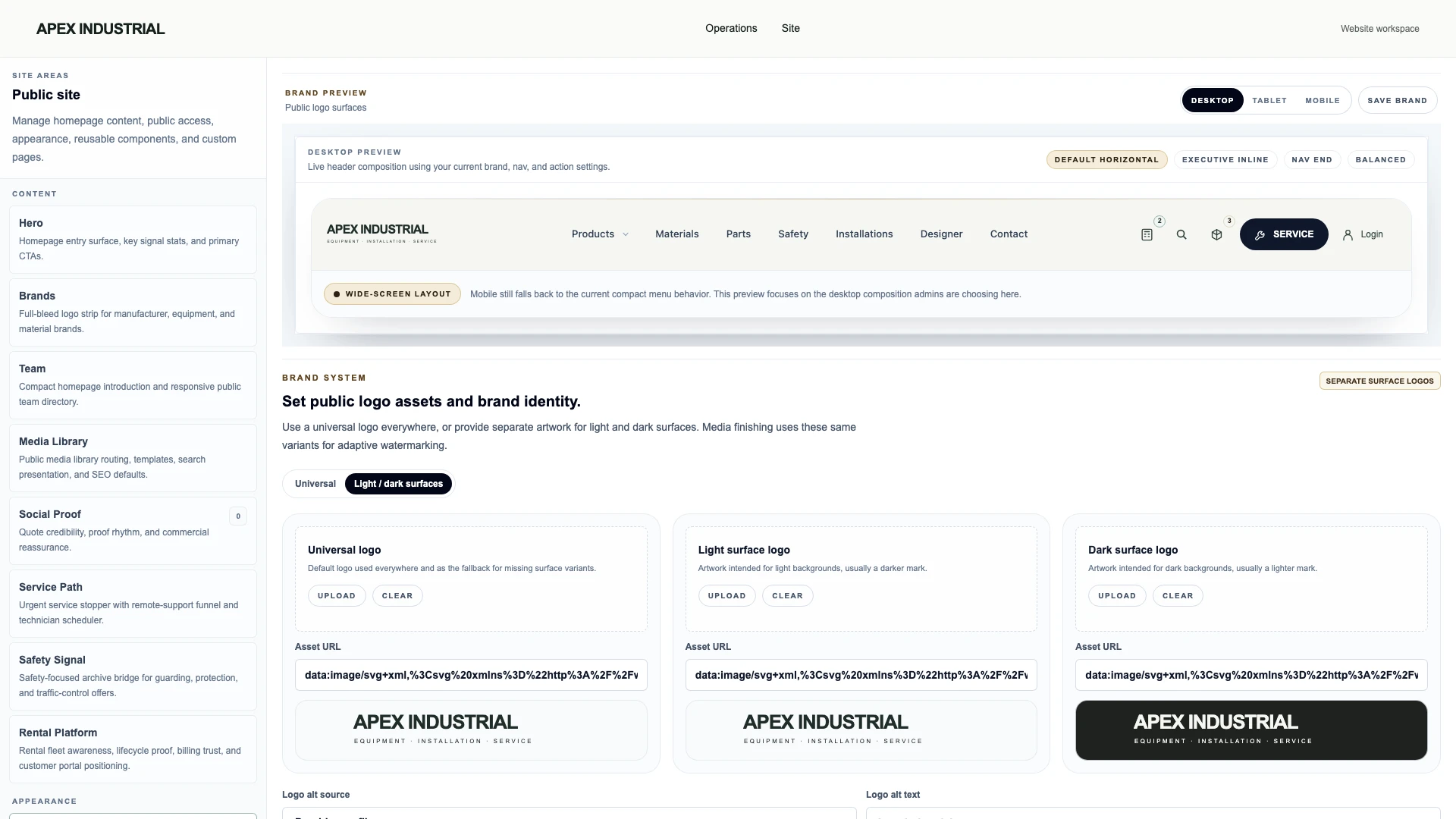The height and width of the screenshot is (819, 1456).
Task: Click the Separate Surface Logos badge
Action: tap(1379, 381)
